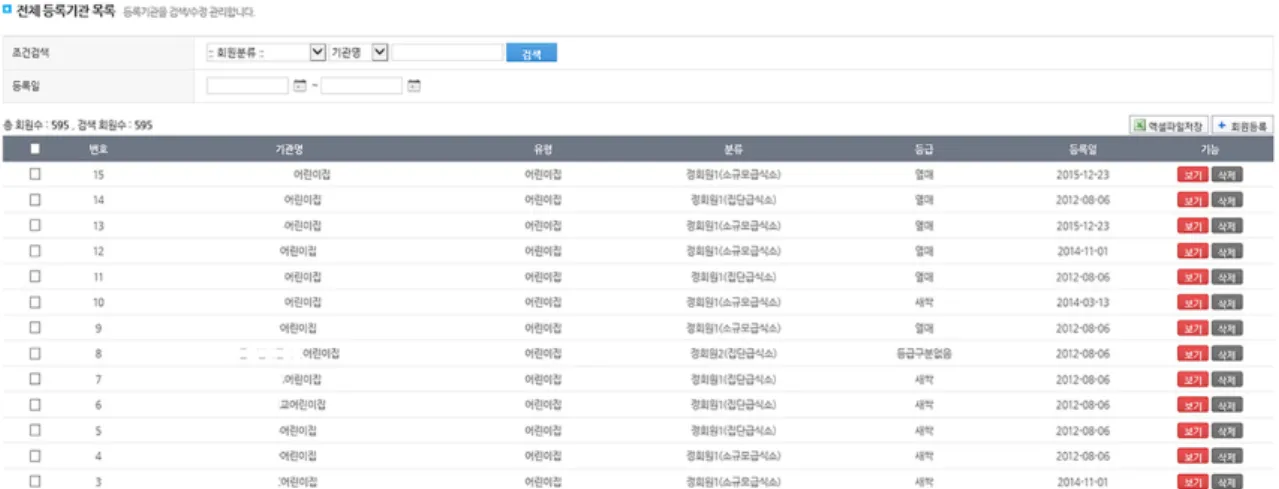View row 8 details via 보기
Screen dimensions: 1279x489
point(1192,354)
